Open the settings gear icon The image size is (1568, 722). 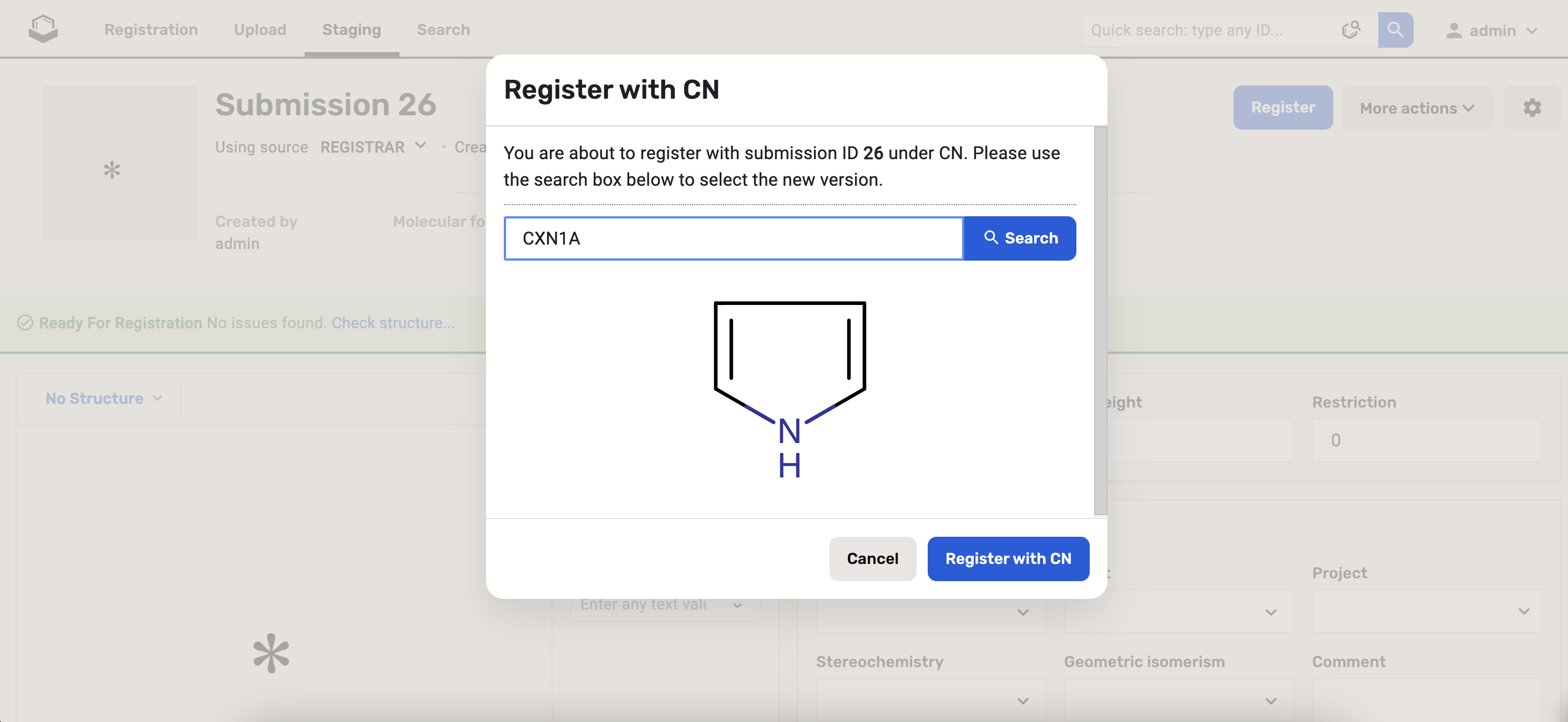pyautogui.click(x=1531, y=108)
